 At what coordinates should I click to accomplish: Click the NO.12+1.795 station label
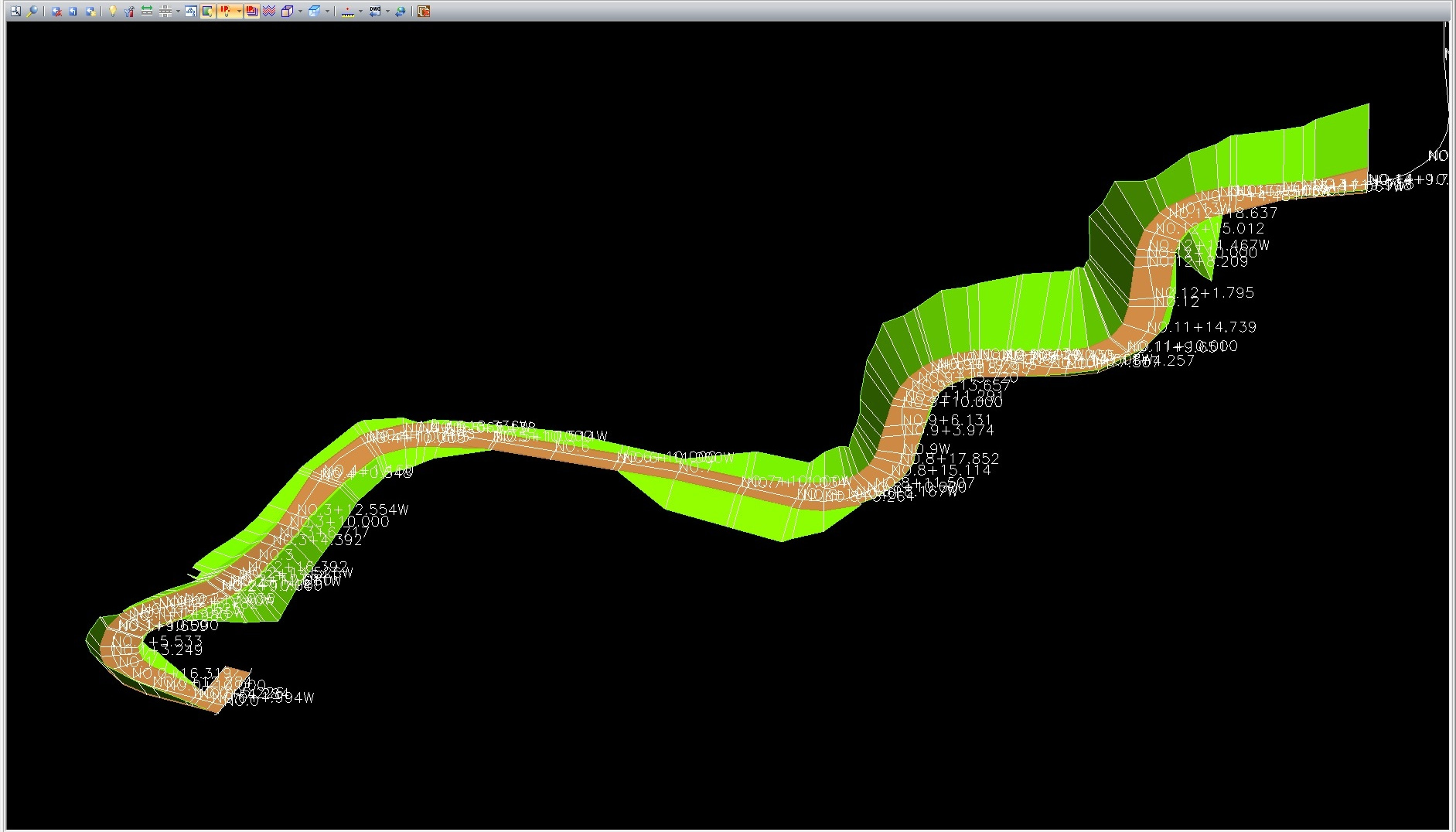pos(1205,293)
